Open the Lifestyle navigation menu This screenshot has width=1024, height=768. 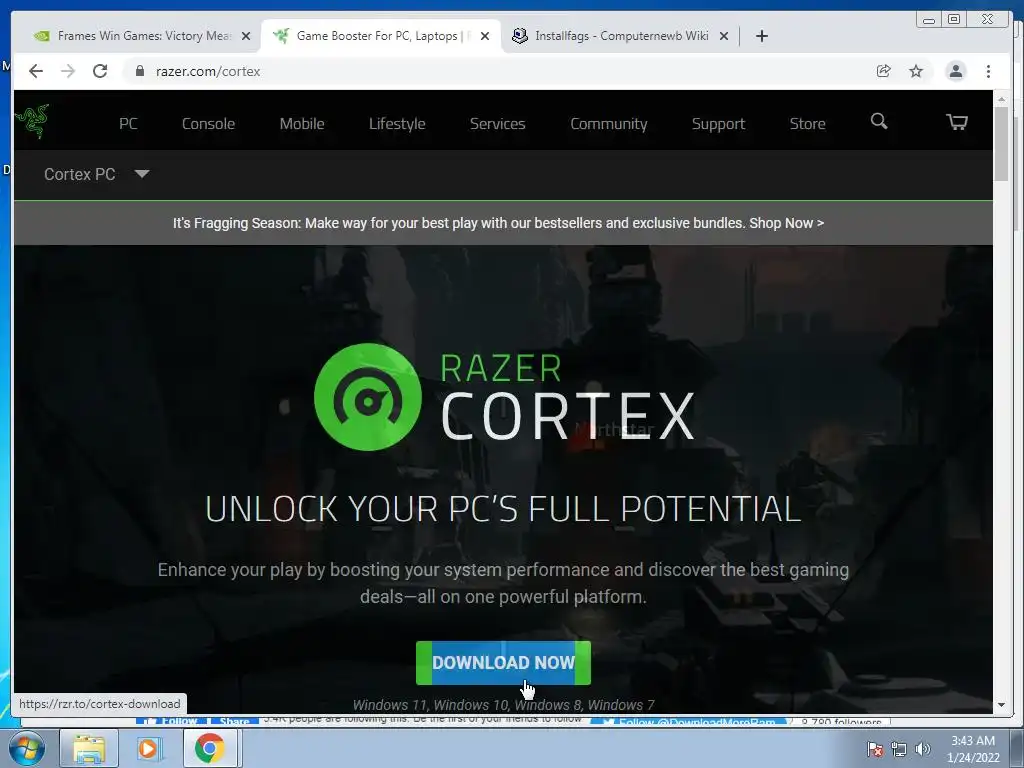pyautogui.click(x=397, y=123)
